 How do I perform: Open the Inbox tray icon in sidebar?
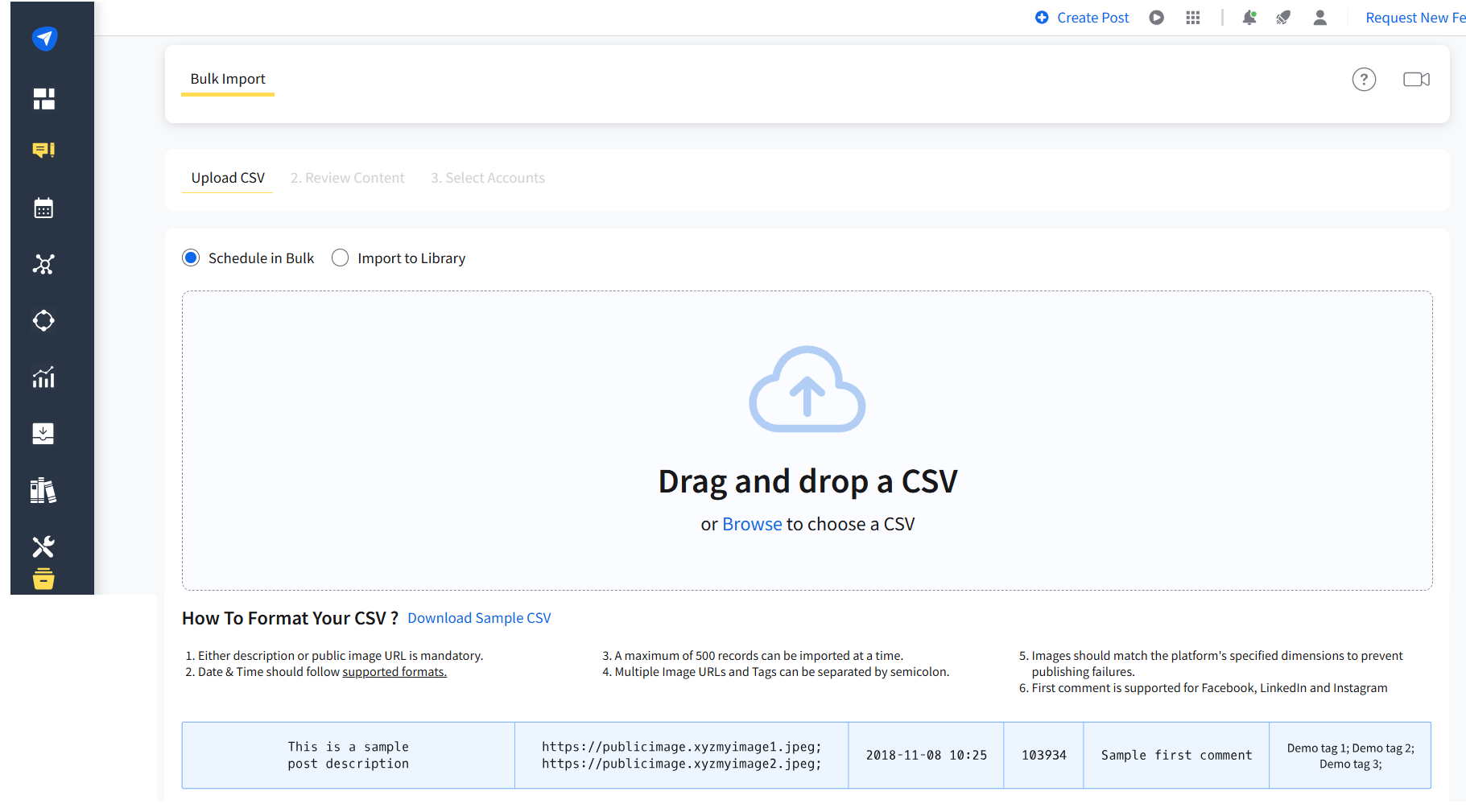pos(43,433)
